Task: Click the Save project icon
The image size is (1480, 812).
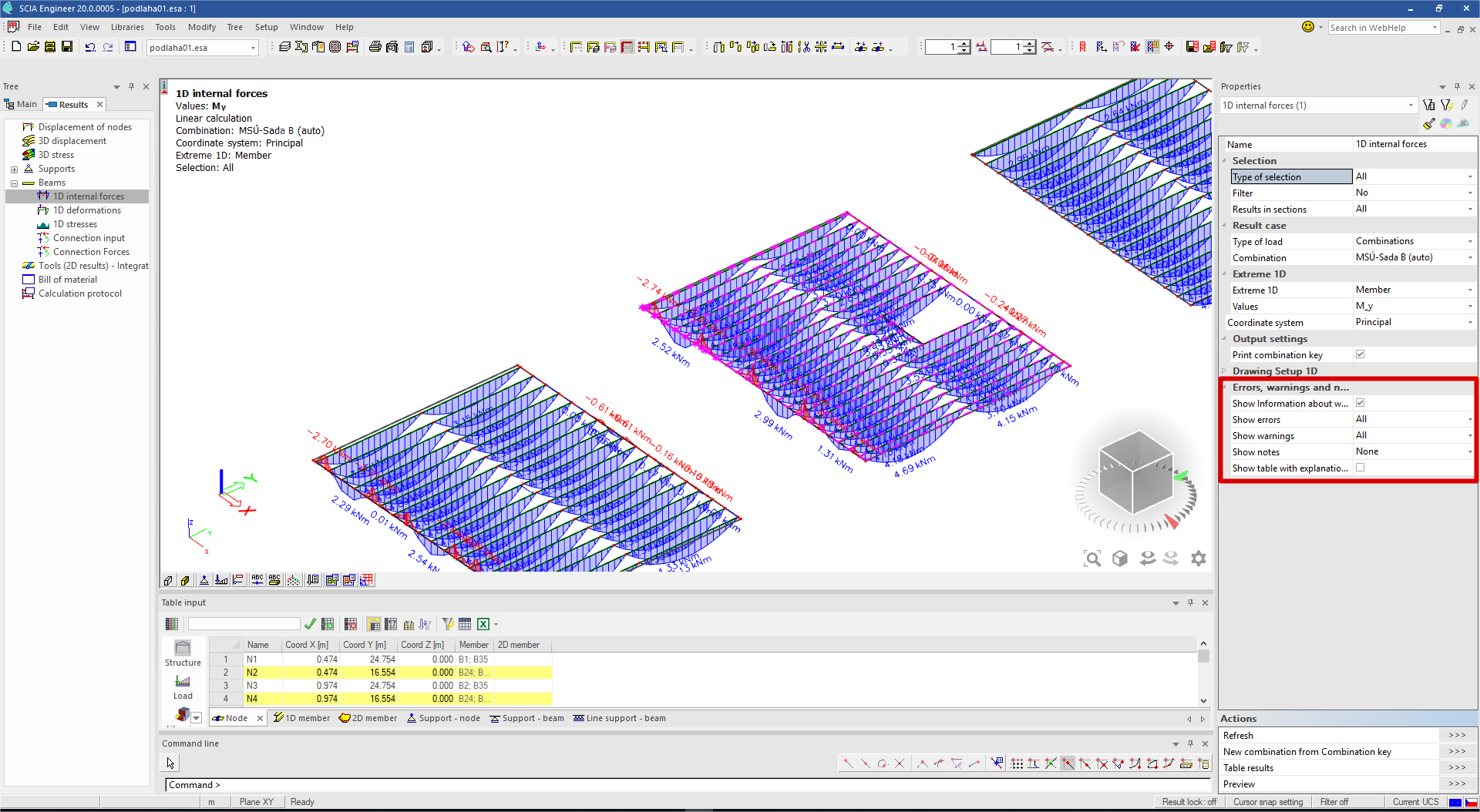Action: (67, 47)
